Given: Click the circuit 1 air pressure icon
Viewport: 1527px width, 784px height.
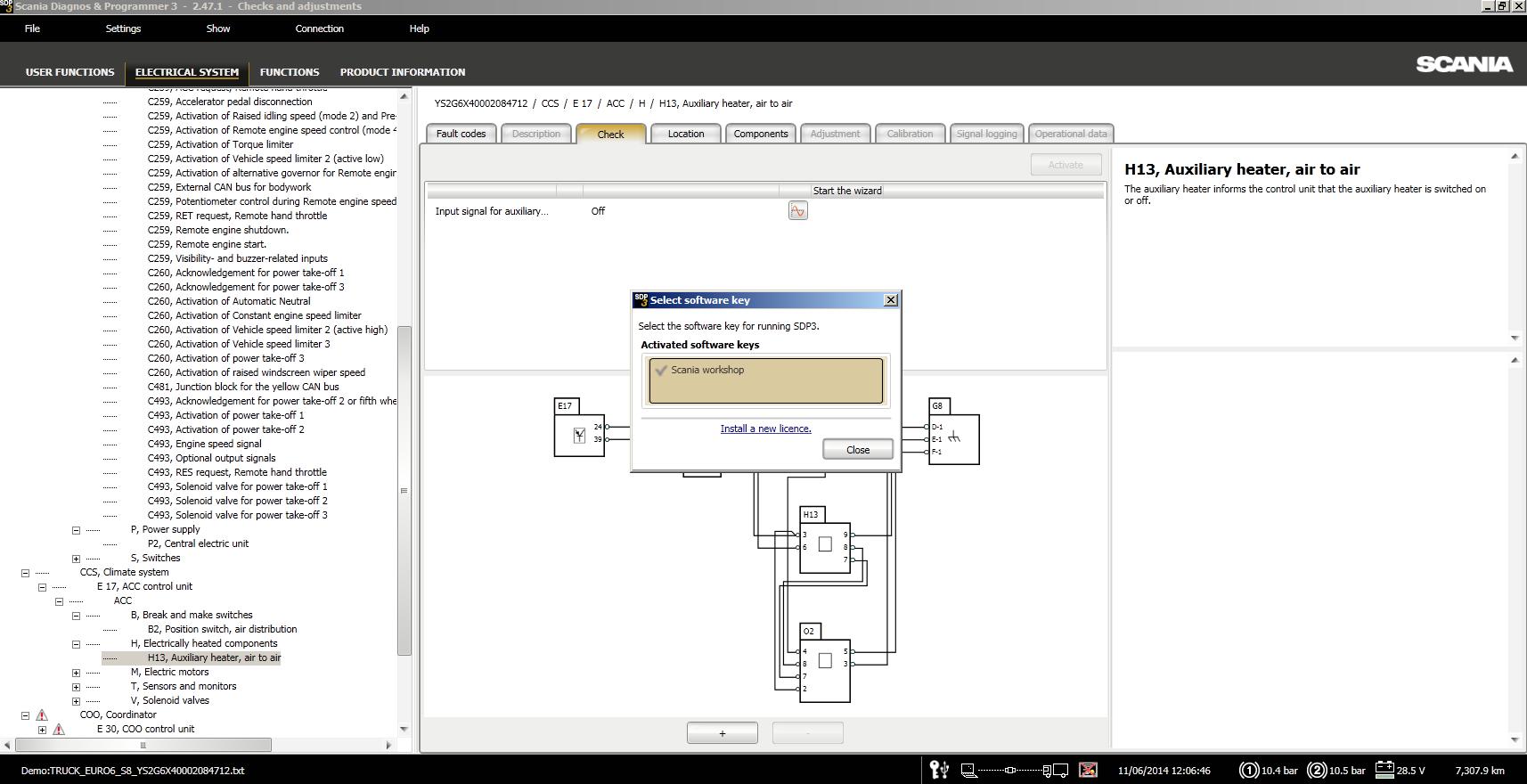Looking at the screenshot, I should 1248,771.
